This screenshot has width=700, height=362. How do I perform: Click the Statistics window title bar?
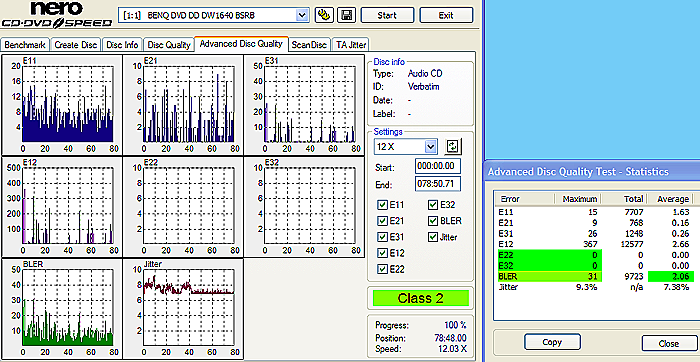[592, 171]
